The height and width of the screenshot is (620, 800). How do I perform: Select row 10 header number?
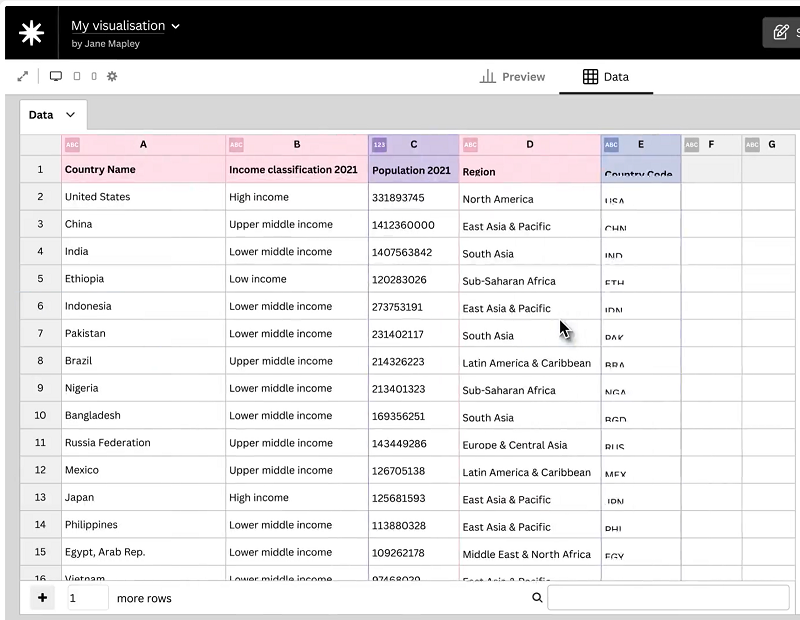pos(40,415)
